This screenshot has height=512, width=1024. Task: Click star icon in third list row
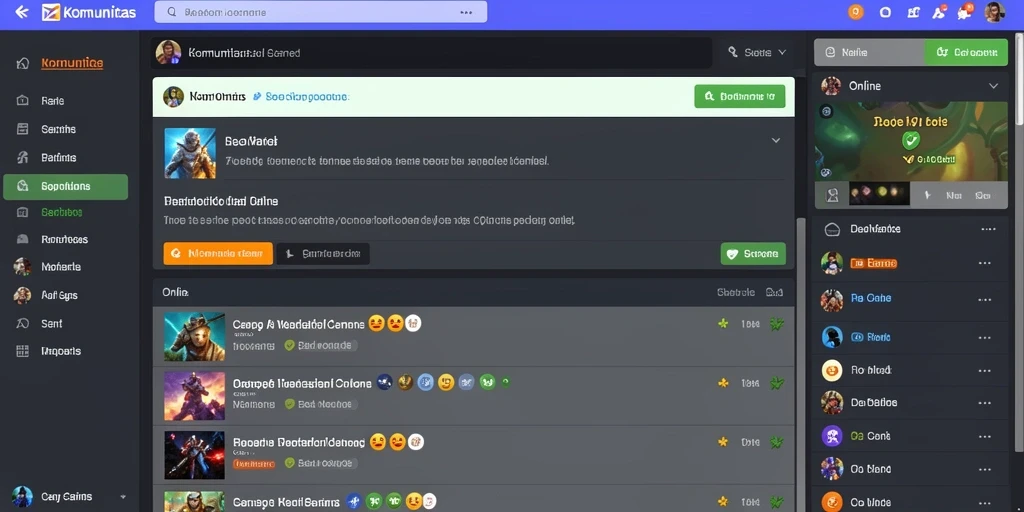[x=723, y=441]
